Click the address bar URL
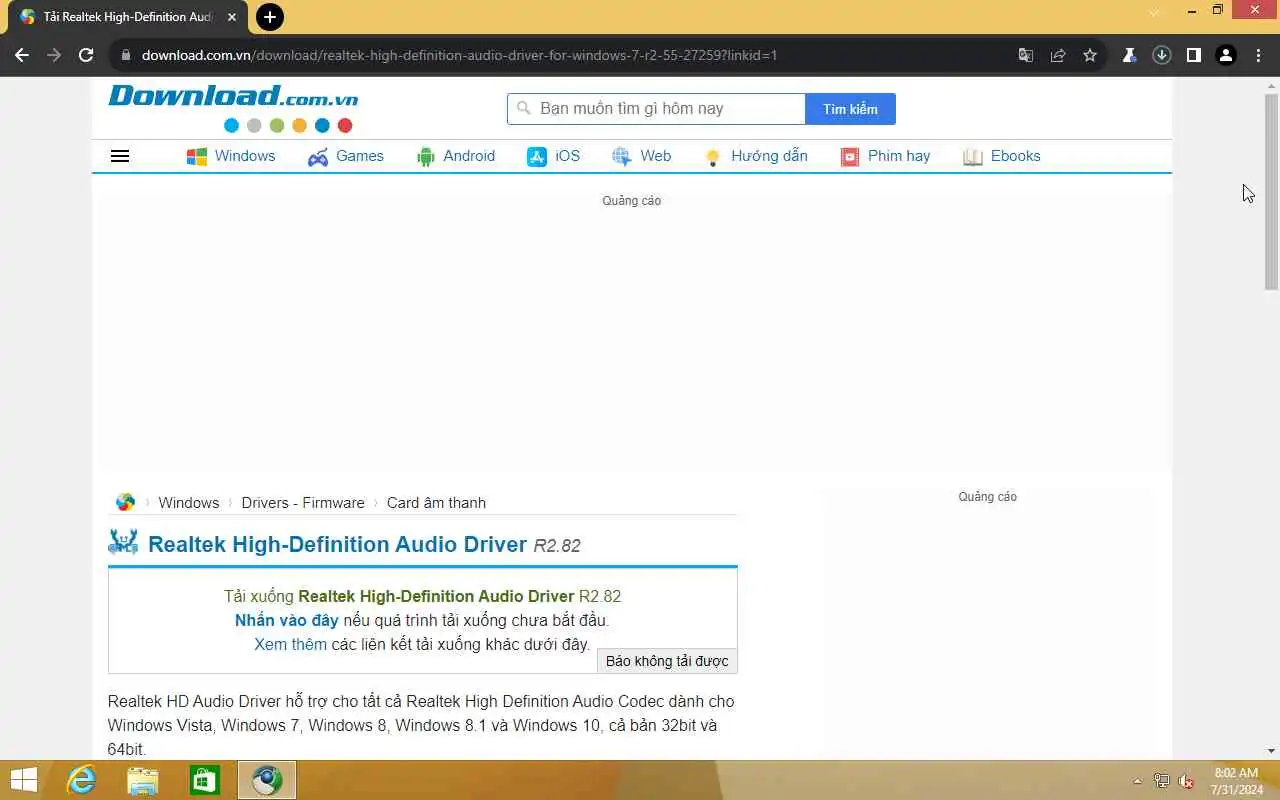Image resolution: width=1280 pixels, height=800 pixels. (459, 55)
